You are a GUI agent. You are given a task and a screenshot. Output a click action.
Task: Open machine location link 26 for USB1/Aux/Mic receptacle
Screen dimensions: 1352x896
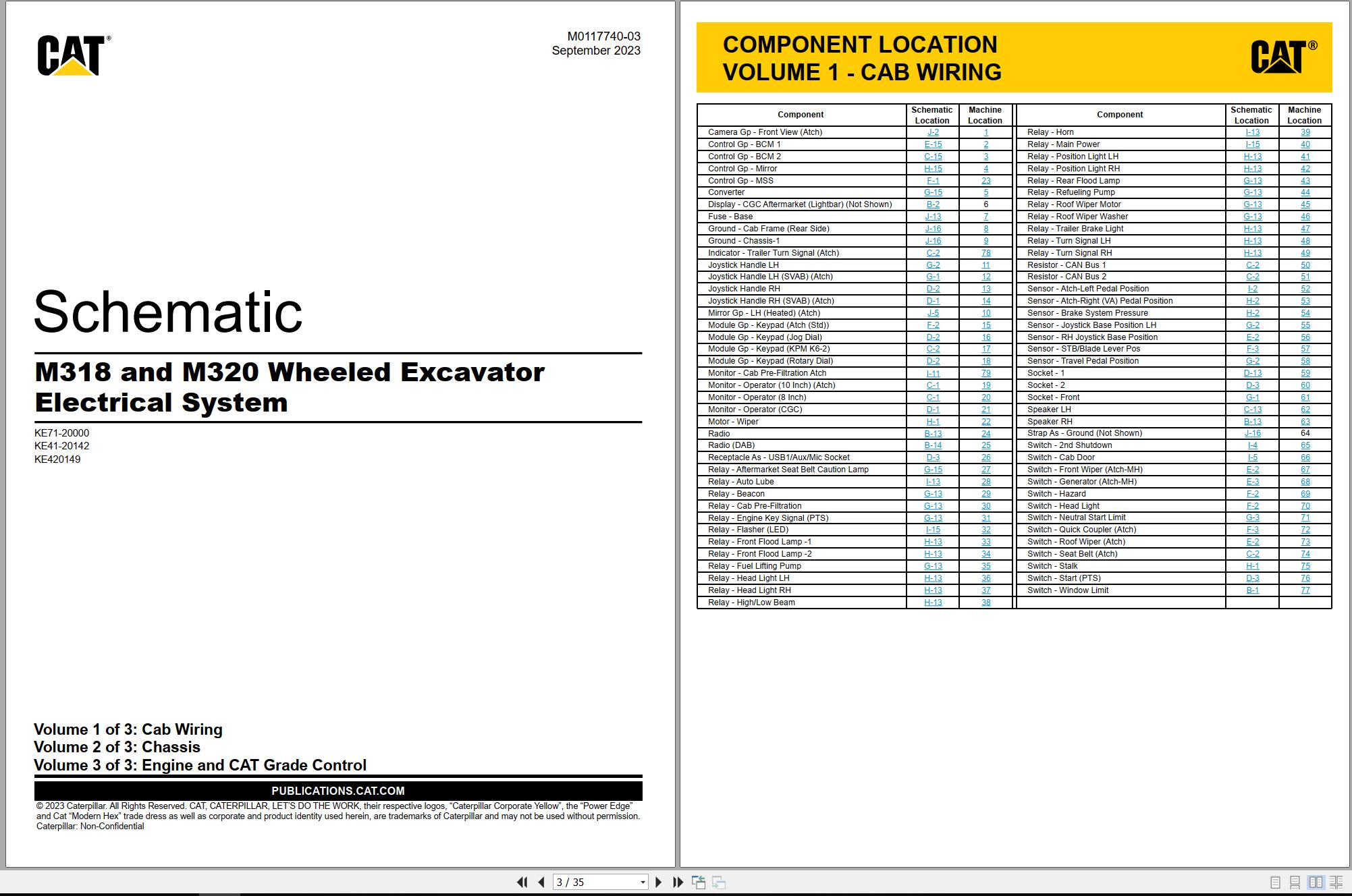tap(986, 457)
